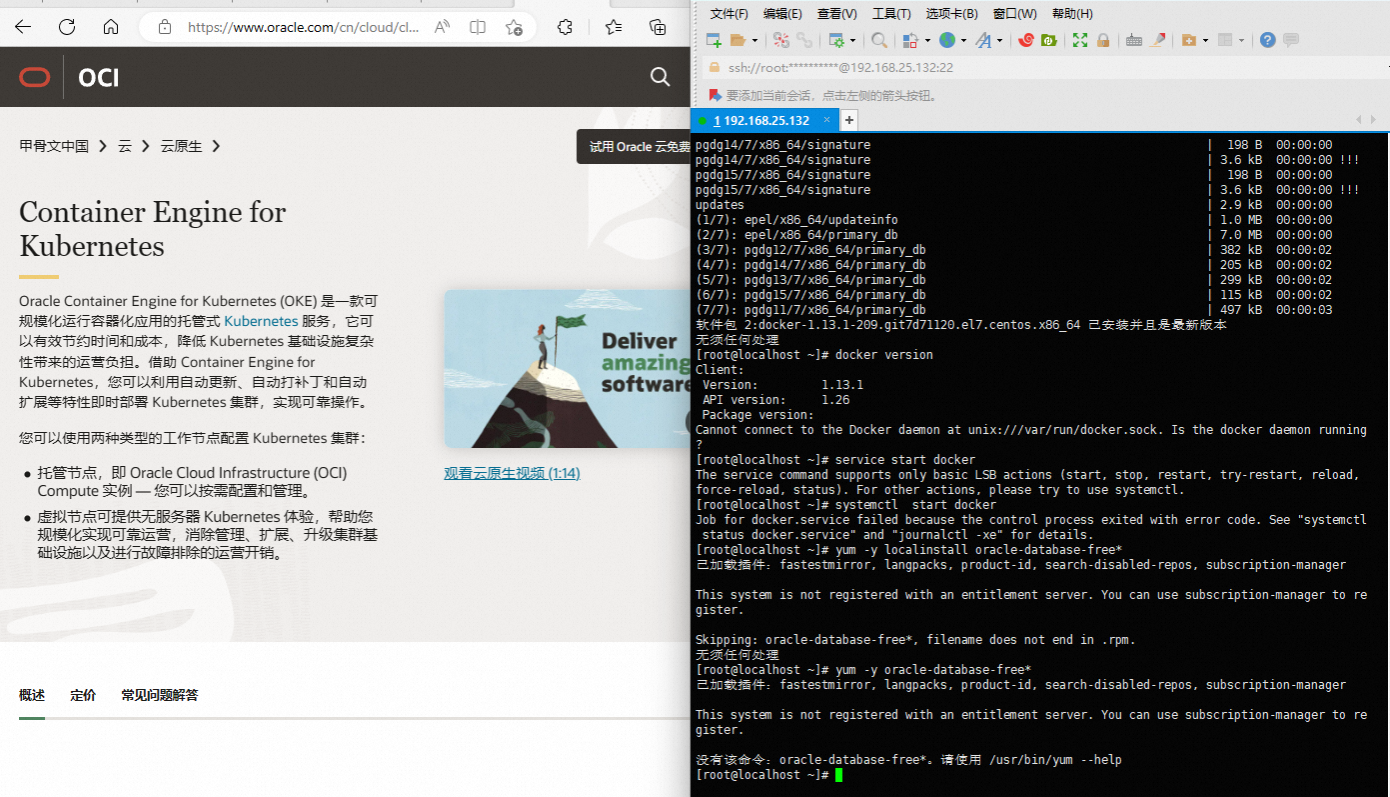Image resolution: width=1390 pixels, height=797 pixels.
Task: Open the Oracle site search magnifier
Action: tap(660, 77)
